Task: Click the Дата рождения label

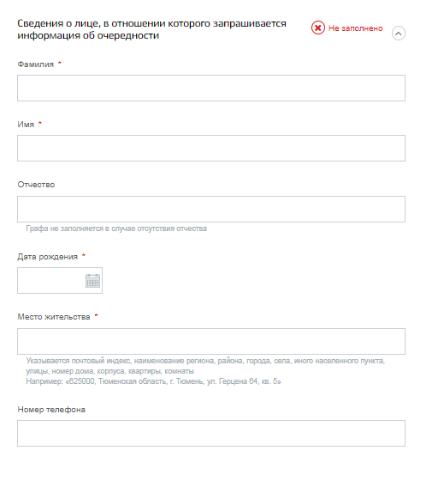Action: 47,257
